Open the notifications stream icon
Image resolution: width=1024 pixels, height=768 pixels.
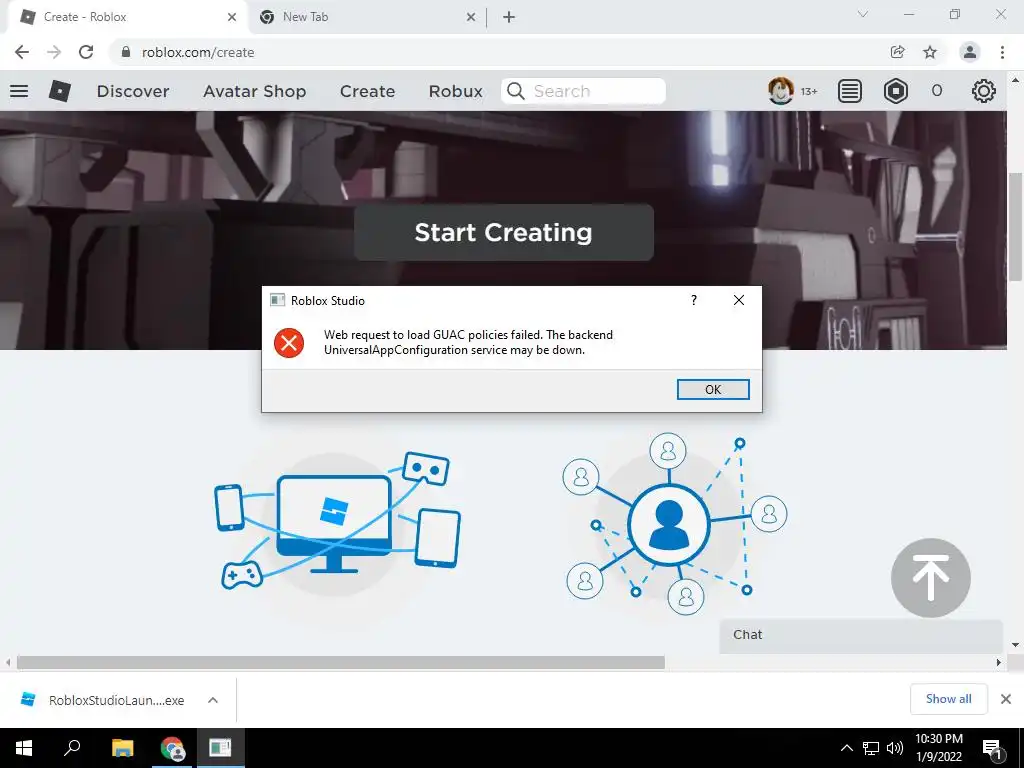point(850,91)
